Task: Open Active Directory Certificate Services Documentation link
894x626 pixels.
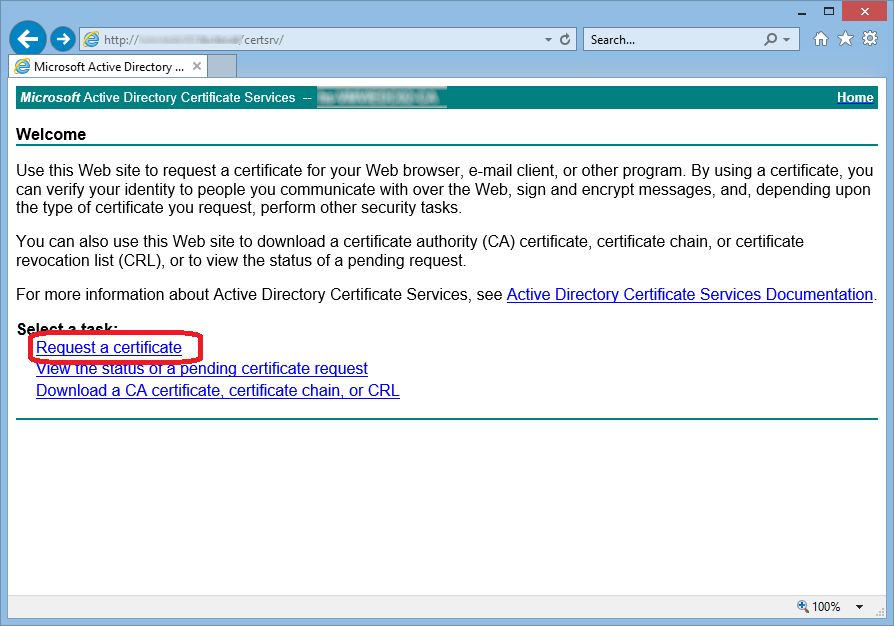Action: 690,295
